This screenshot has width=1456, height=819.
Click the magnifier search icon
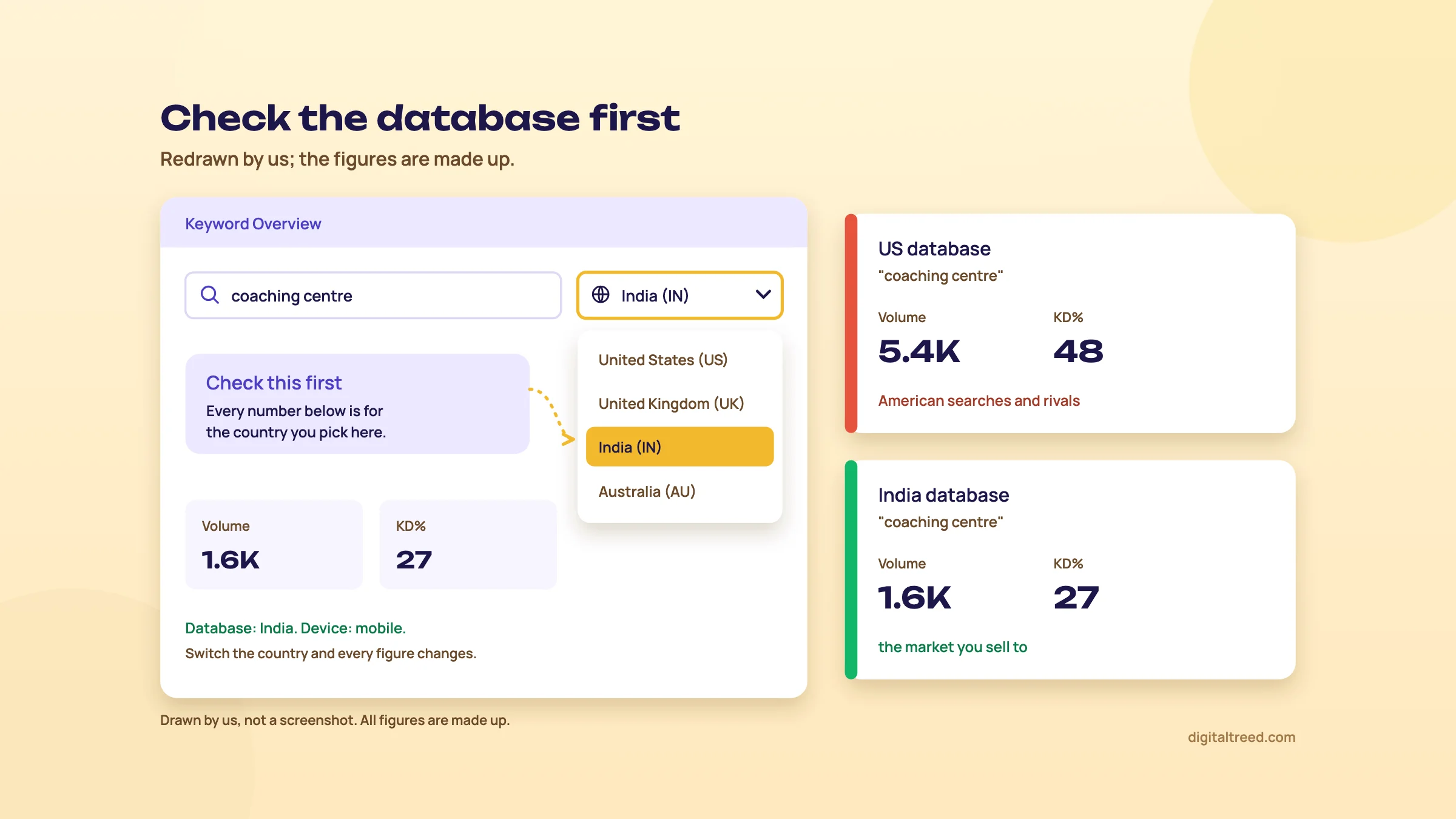(x=209, y=295)
